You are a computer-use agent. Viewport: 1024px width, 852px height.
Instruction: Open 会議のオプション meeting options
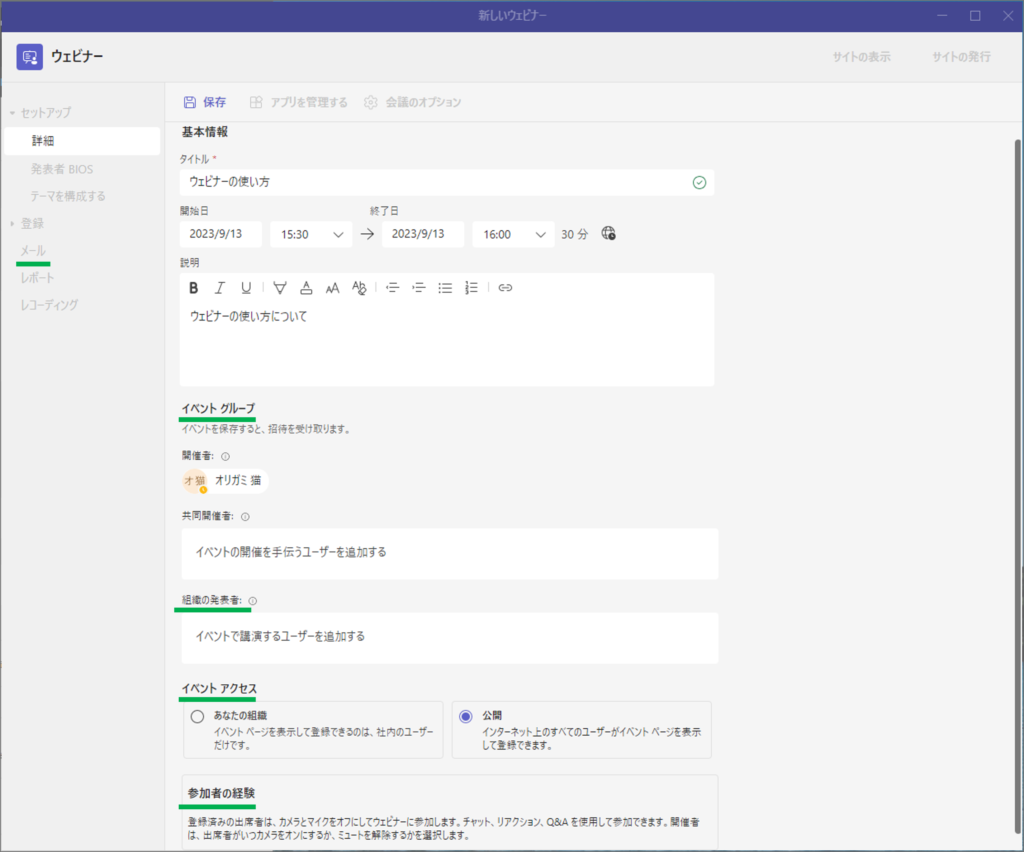(413, 102)
